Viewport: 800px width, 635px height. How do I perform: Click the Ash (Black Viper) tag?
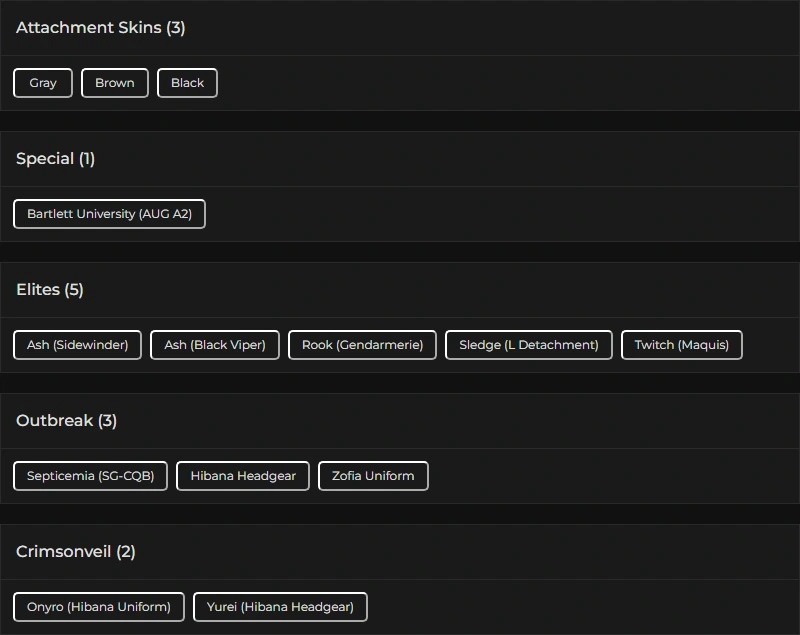[x=215, y=345]
